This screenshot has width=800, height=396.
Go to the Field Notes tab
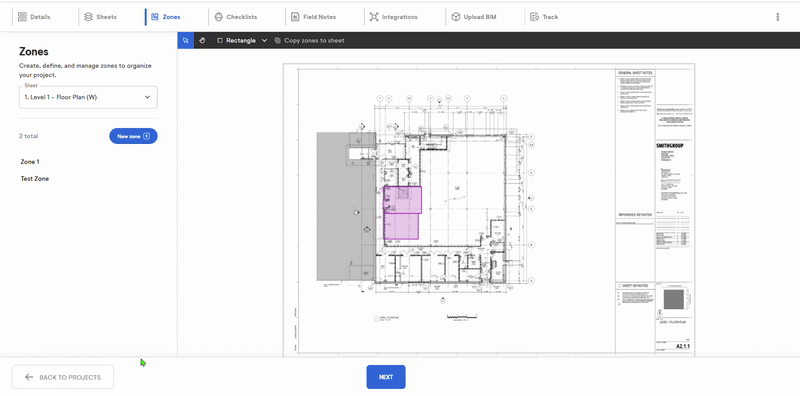pyautogui.click(x=313, y=17)
